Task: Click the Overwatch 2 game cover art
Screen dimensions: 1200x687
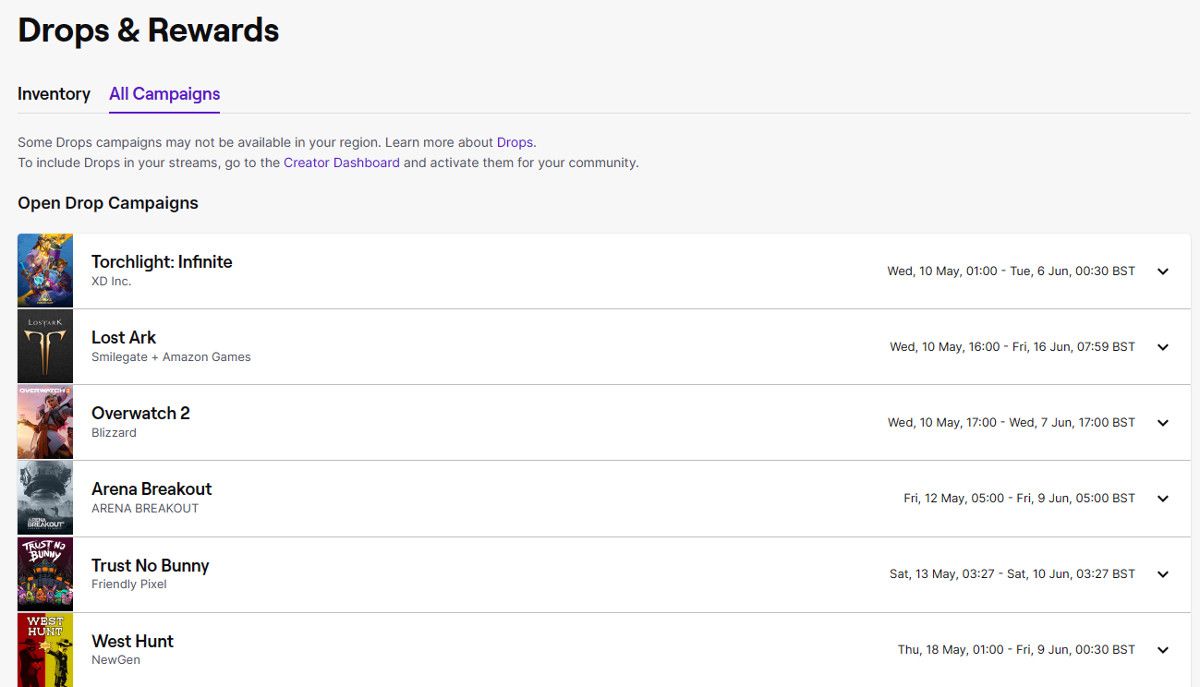Action: tap(45, 423)
